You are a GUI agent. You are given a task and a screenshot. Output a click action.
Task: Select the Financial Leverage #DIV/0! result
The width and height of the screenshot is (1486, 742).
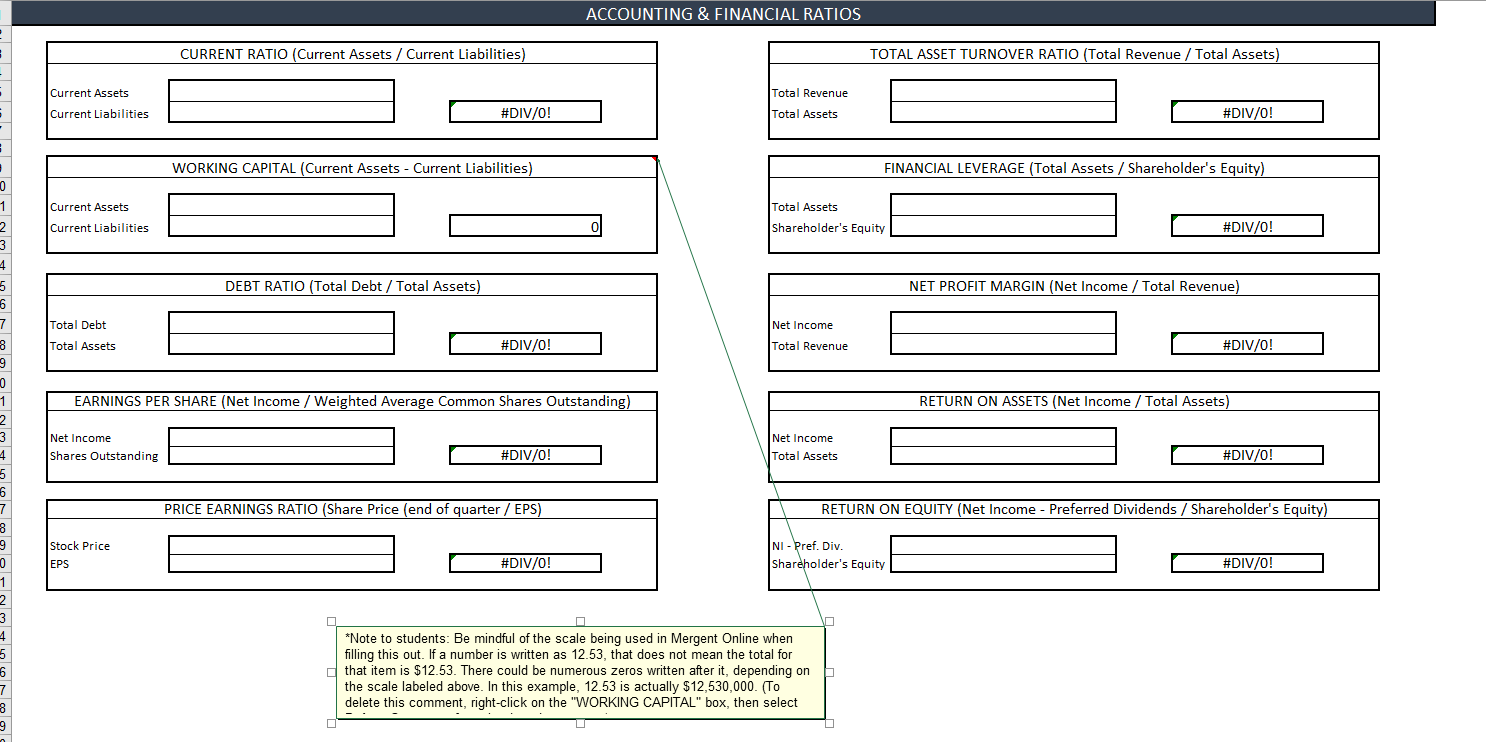1247,226
